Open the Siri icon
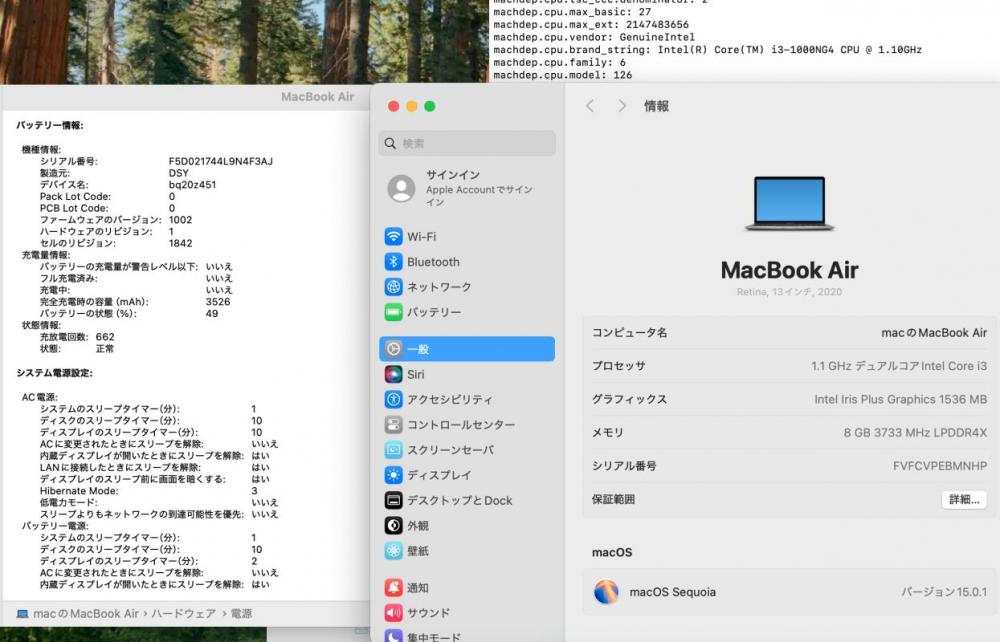The image size is (1000, 642). (x=393, y=374)
